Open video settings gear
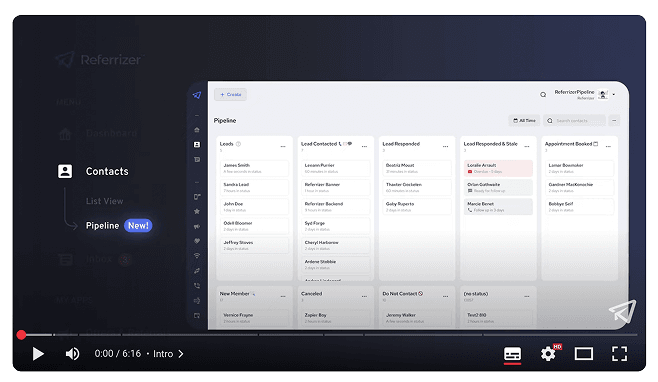The image size is (658, 382). [x=548, y=354]
